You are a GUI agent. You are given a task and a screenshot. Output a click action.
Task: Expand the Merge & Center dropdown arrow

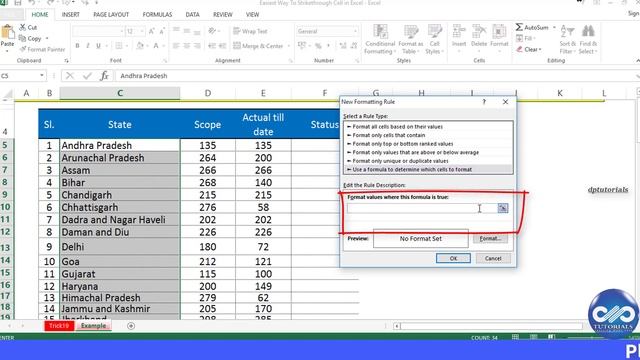pyautogui.click(x=288, y=46)
